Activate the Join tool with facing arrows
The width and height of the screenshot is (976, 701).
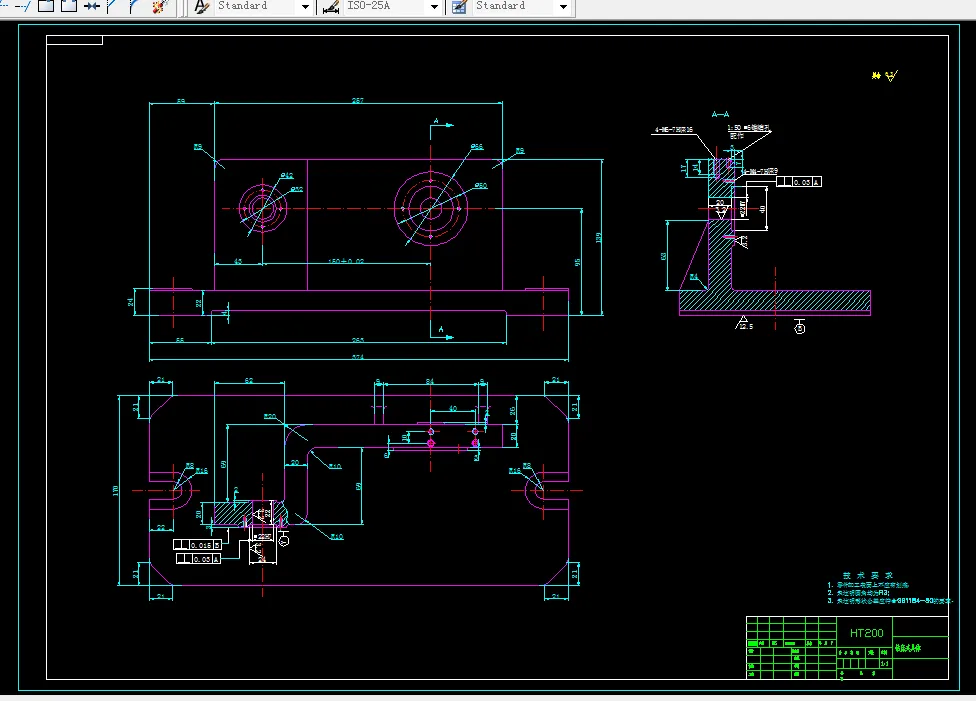(x=92, y=6)
